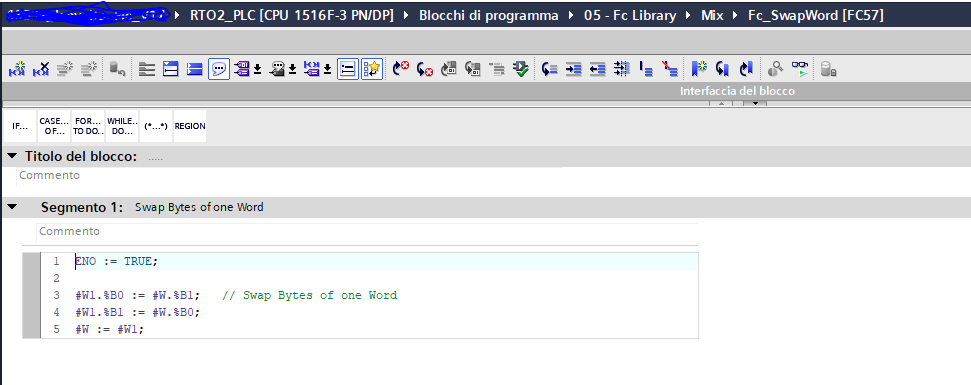Click the green '// Swap Bytes of one Word' comment
Viewport: 971px width, 385px height.
310,295
